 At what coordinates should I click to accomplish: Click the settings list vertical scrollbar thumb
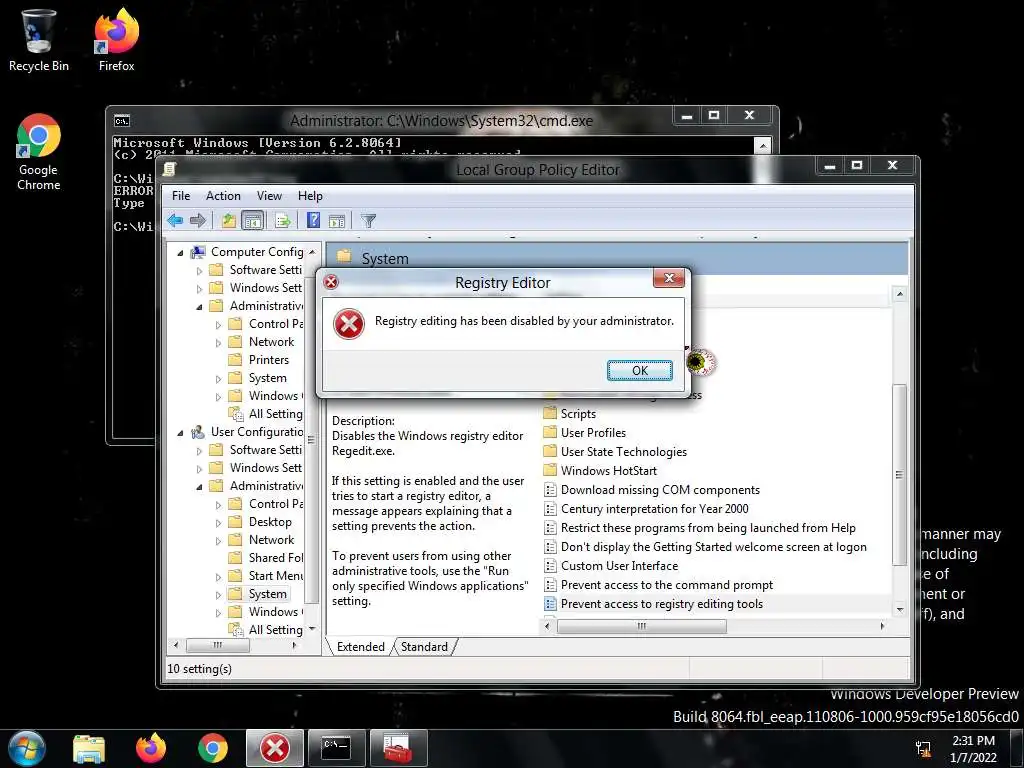coord(899,475)
